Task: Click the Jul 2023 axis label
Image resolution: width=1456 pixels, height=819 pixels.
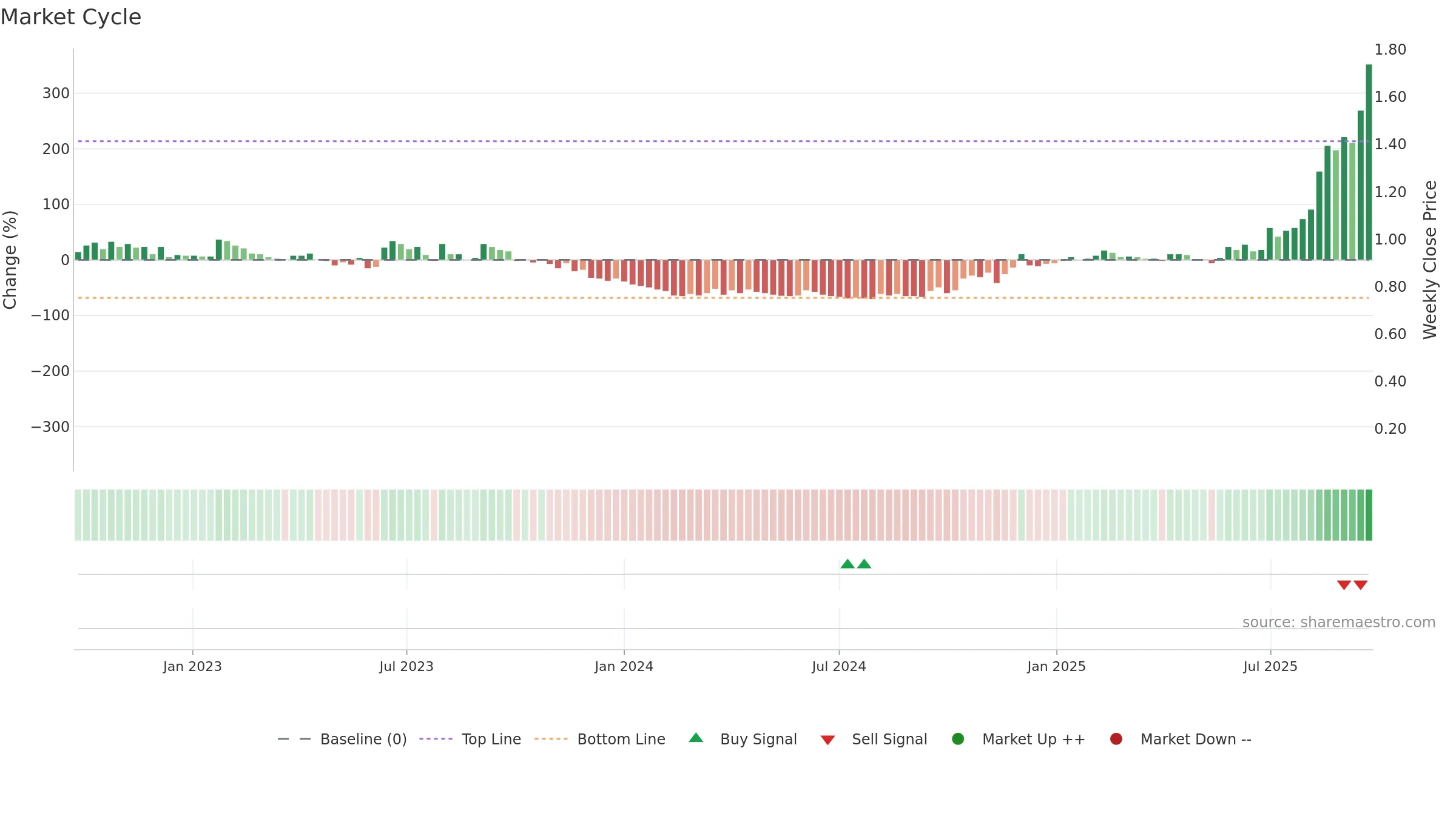Action: coord(406,666)
